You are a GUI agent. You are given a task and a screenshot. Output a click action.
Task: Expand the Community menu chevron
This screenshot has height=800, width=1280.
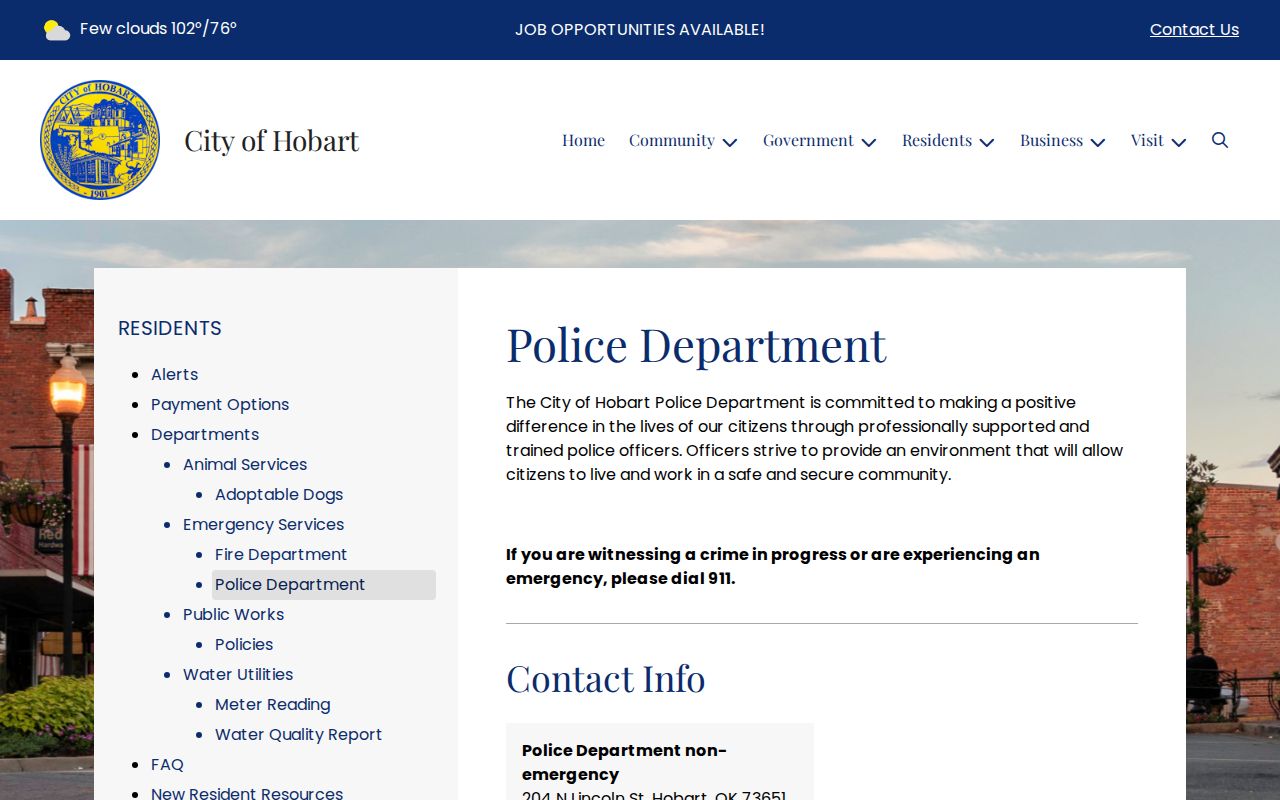(730, 142)
